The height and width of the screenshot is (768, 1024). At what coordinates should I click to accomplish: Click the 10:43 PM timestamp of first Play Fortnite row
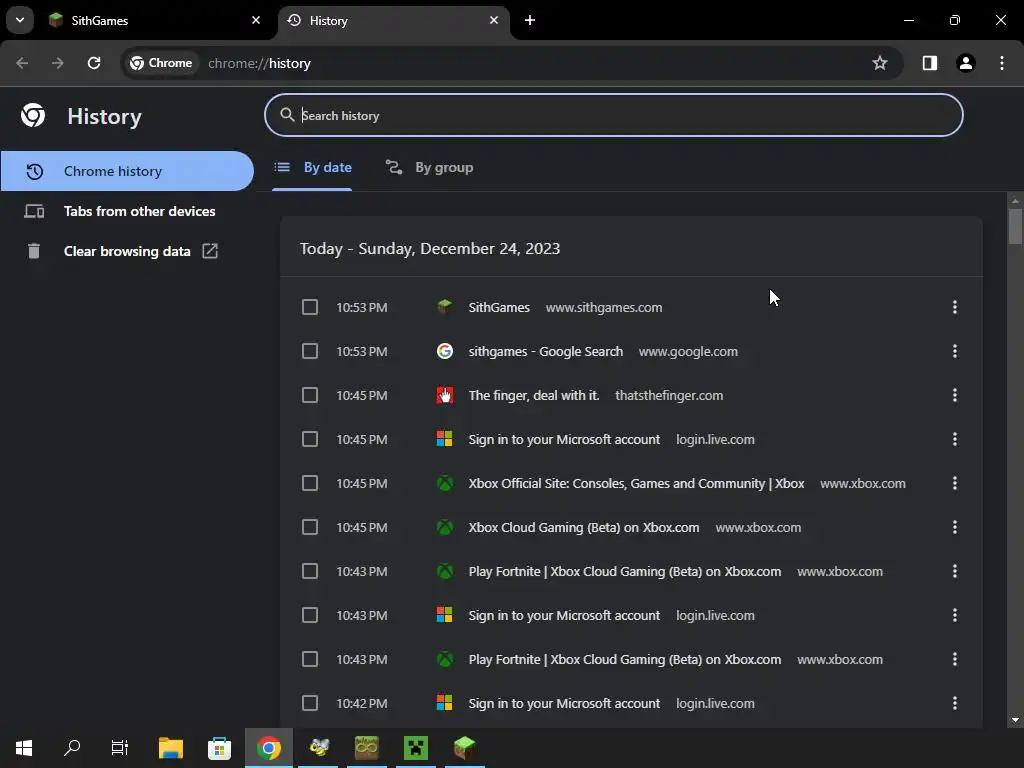(x=362, y=571)
